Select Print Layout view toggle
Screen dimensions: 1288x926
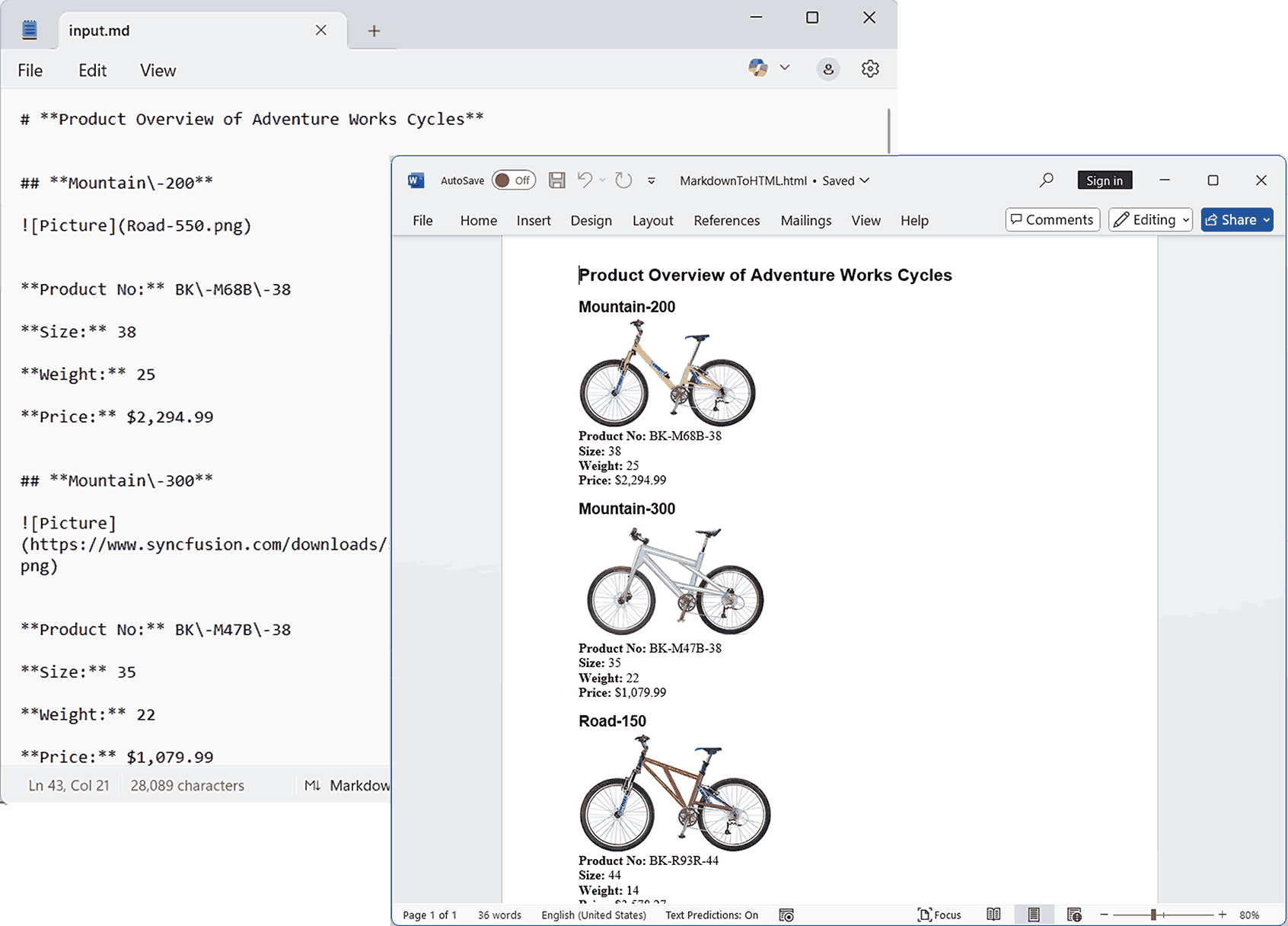tap(1033, 915)
